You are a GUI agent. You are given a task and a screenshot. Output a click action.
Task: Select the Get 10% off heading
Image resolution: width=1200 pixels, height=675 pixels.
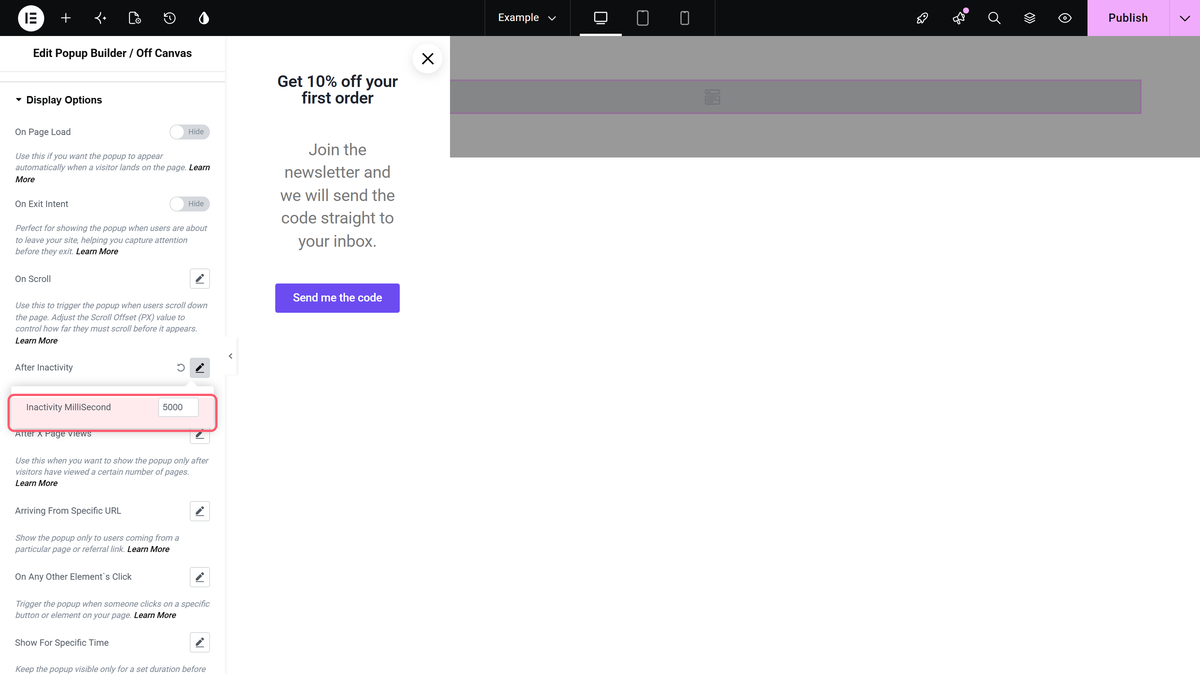click(x=338, y=90)
